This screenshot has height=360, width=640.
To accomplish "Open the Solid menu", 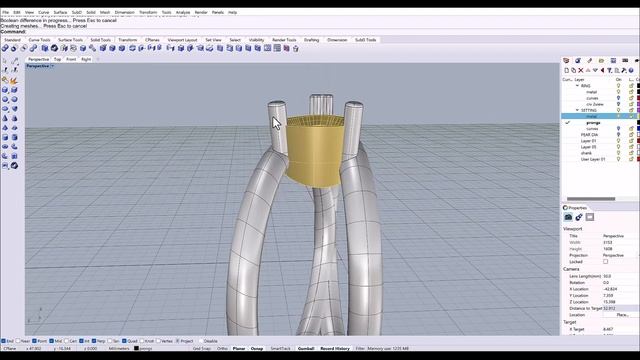I will tap(91, 12).
